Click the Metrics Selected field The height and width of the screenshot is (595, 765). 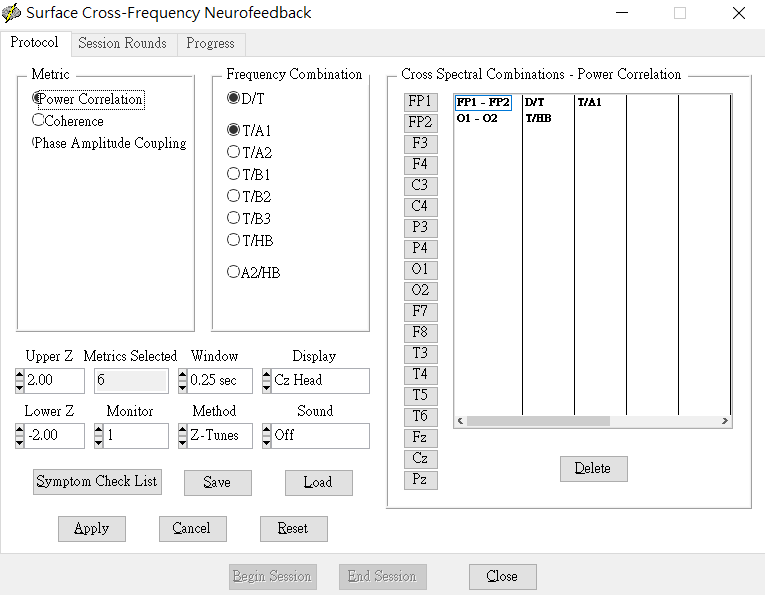[131, 381]
